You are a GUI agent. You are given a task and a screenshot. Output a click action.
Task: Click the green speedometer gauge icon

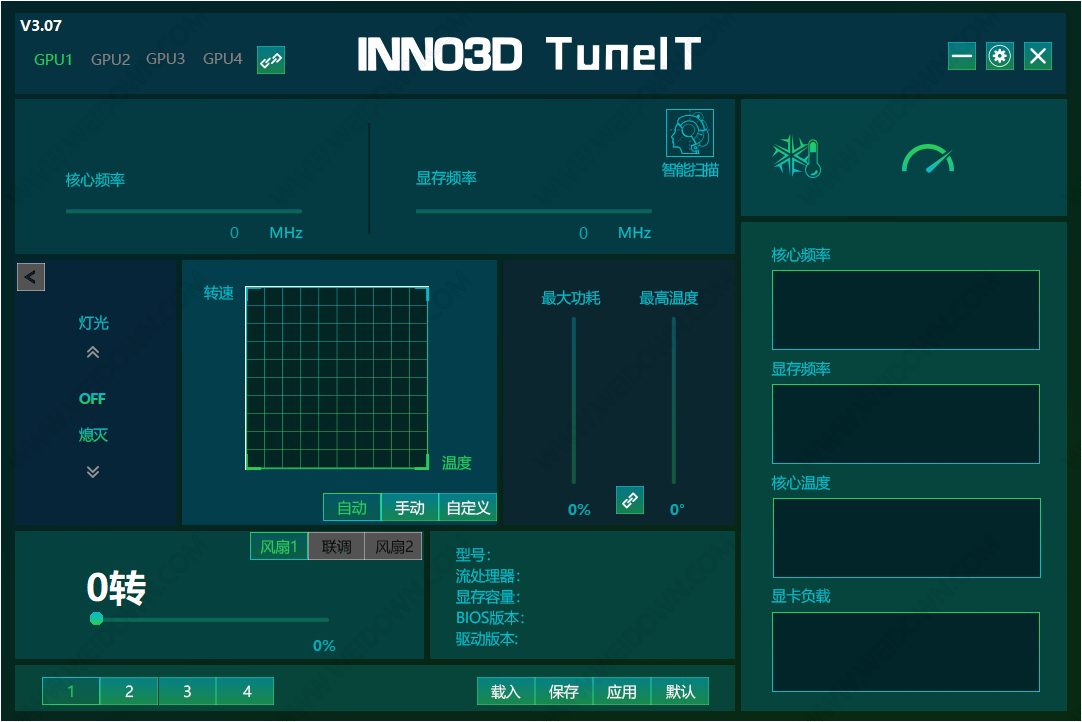coord(928,158)
